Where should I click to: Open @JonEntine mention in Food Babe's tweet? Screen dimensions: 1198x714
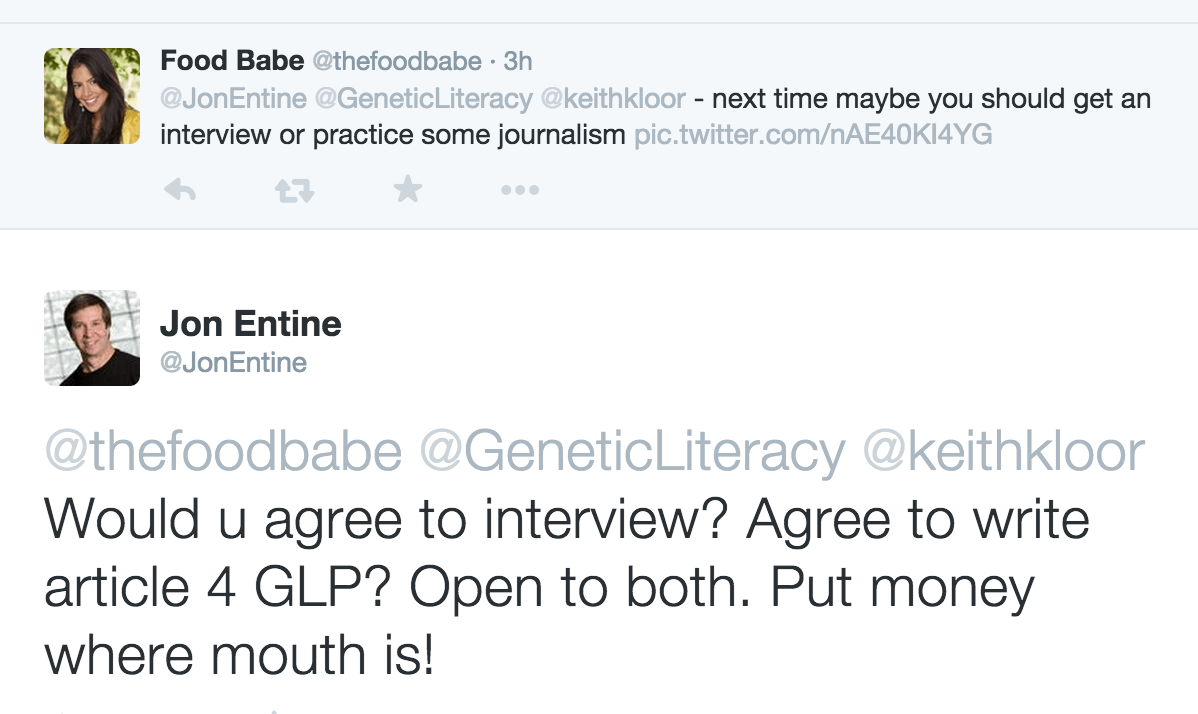pyautogui.click(x=234, y=99)
